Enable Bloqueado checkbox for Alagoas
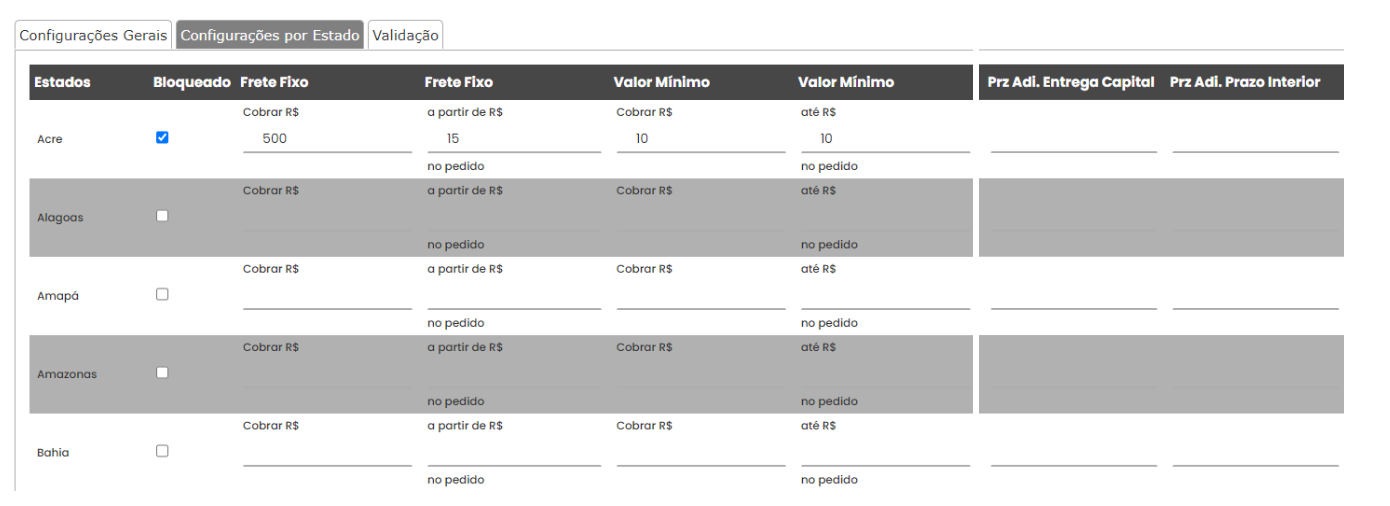 click(162, 216)
